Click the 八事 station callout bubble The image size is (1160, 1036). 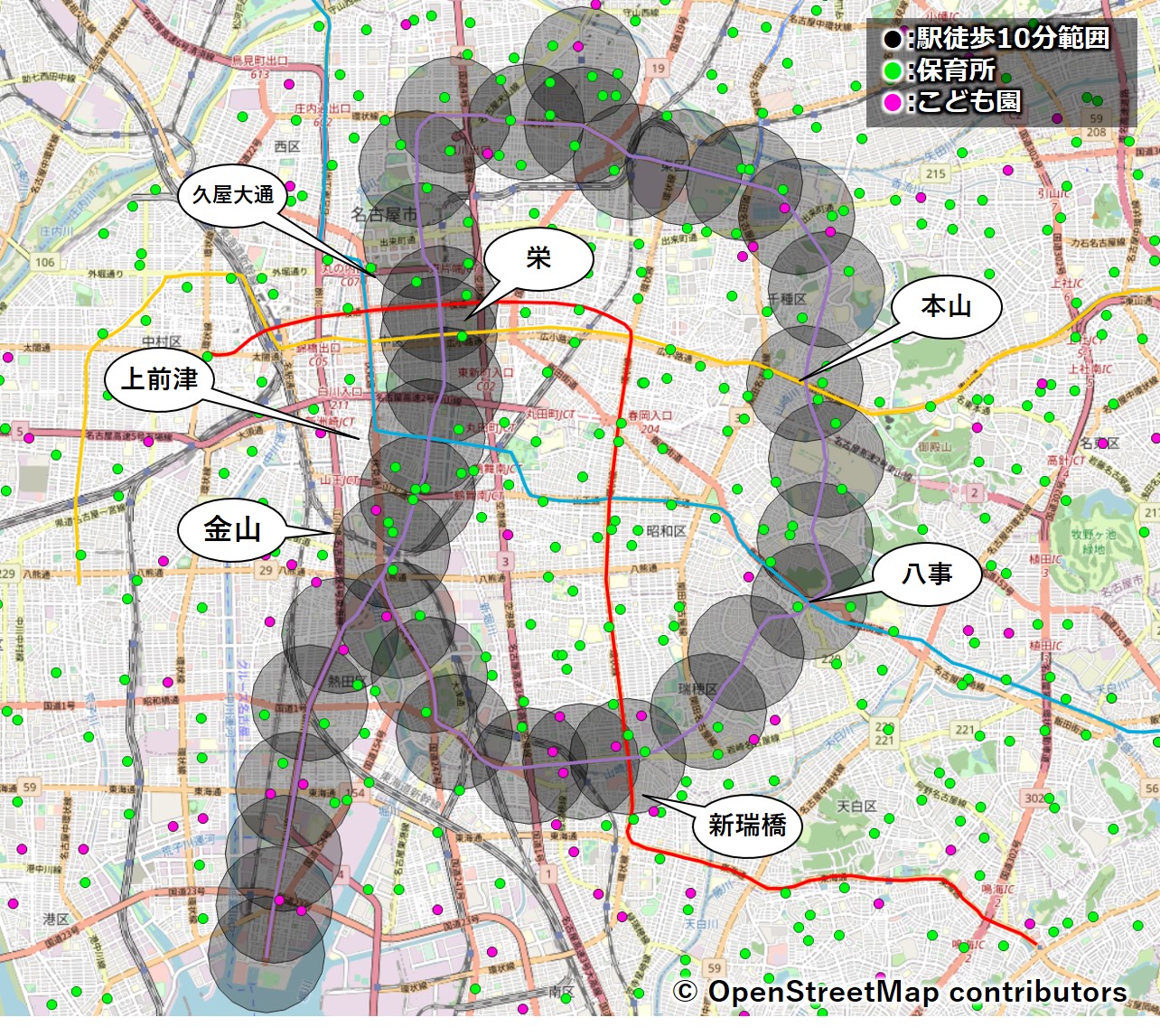927,574
